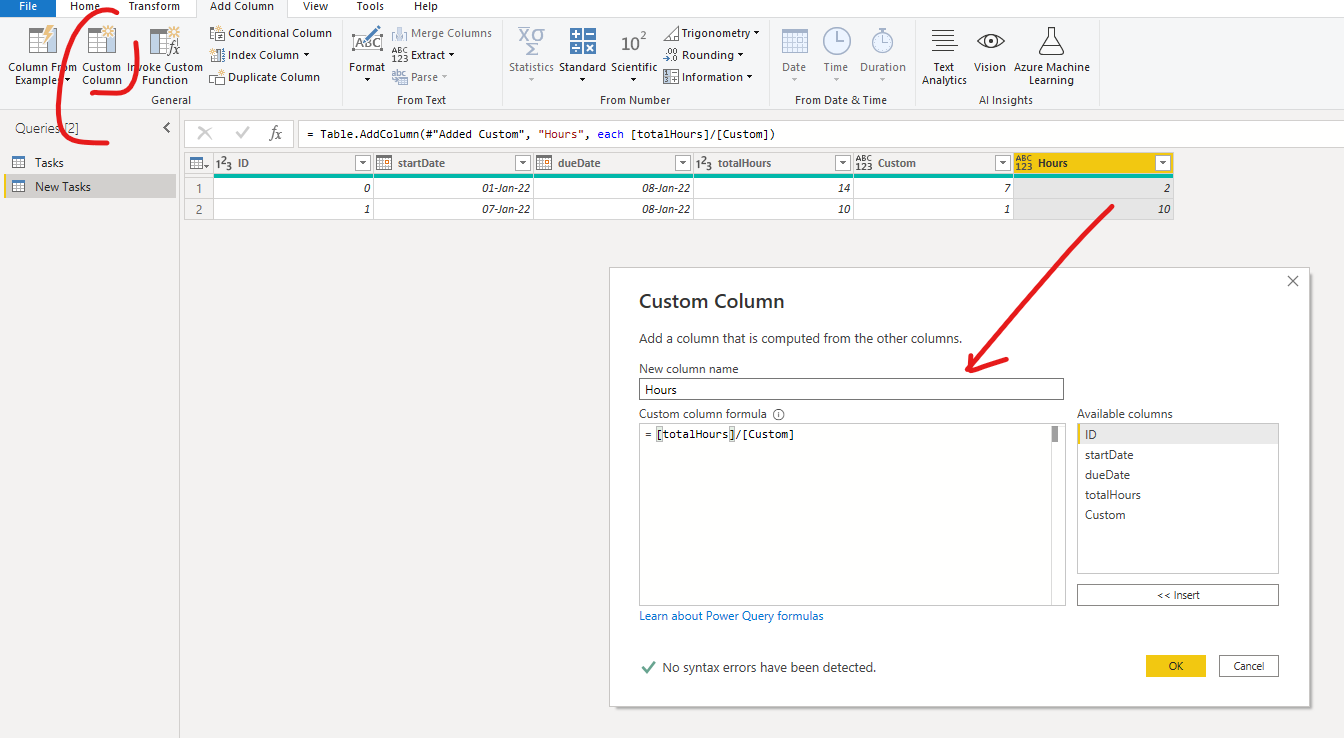
Task: Select totalHours in Available columns
Action: pos(1178,495)
